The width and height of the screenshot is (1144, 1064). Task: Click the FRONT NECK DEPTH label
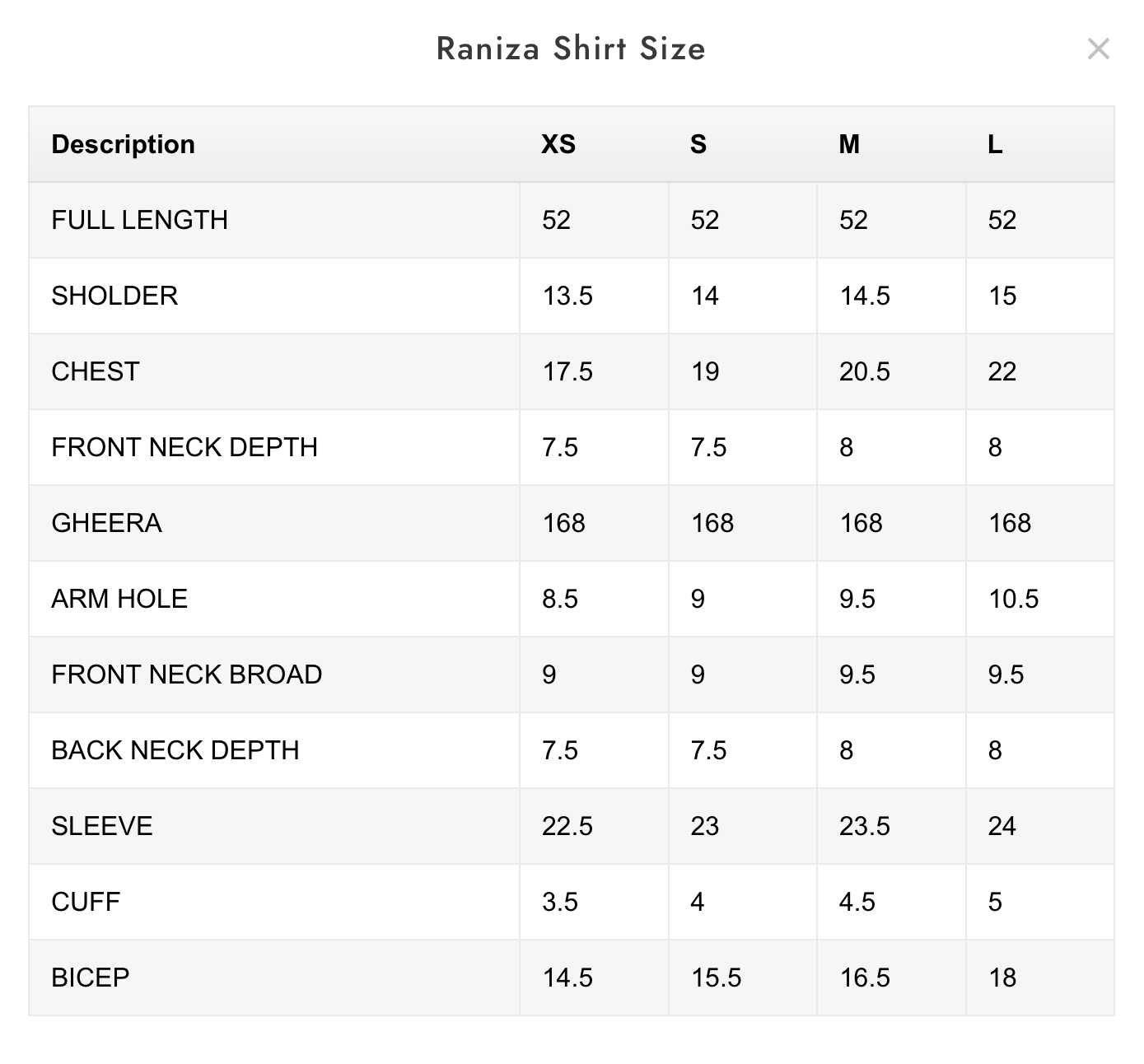pos(184,447)
